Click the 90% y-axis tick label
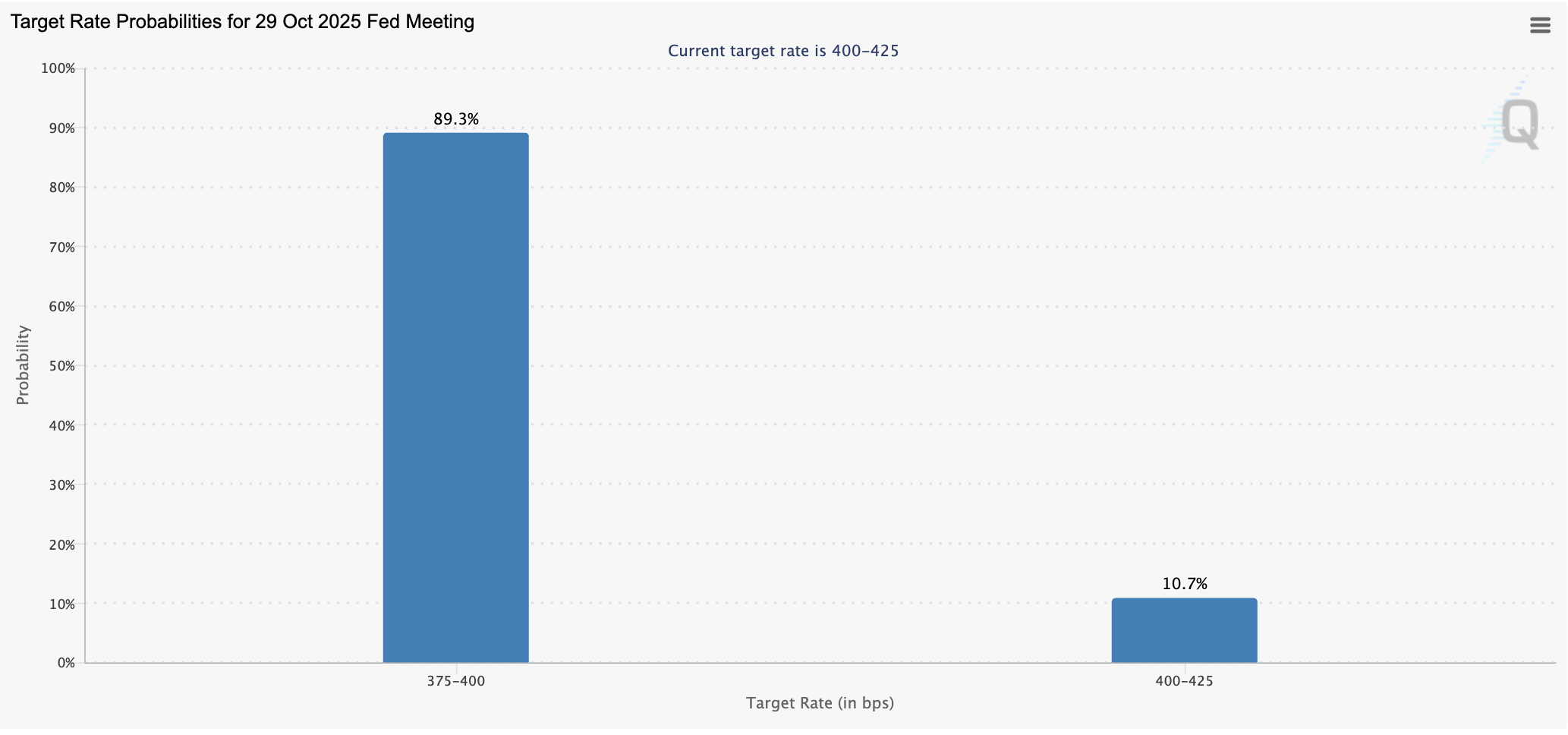The image size is (1568, 735). tap(61, 128)
